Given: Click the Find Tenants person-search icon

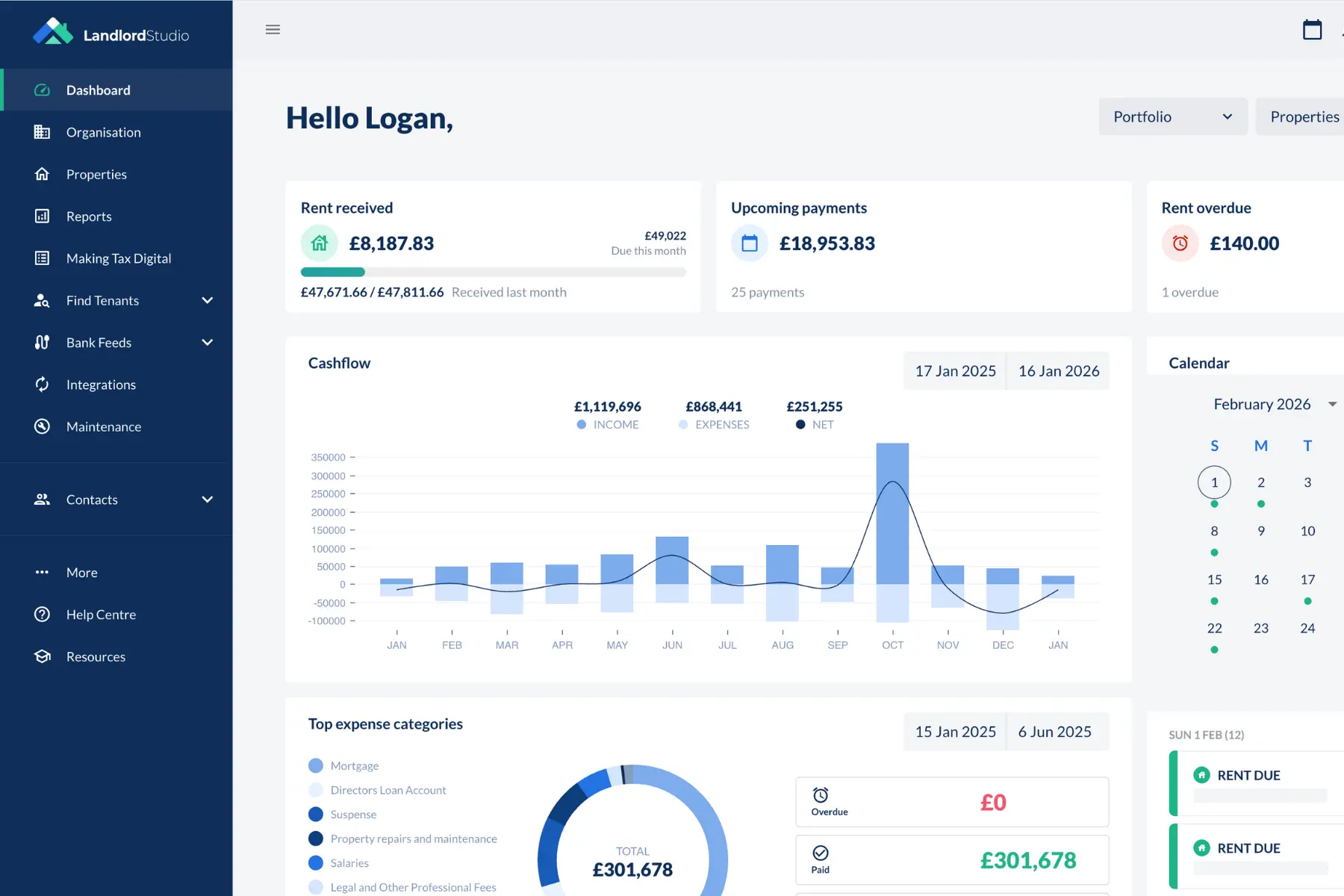Looking at the screenshot, I should (42, 300).
